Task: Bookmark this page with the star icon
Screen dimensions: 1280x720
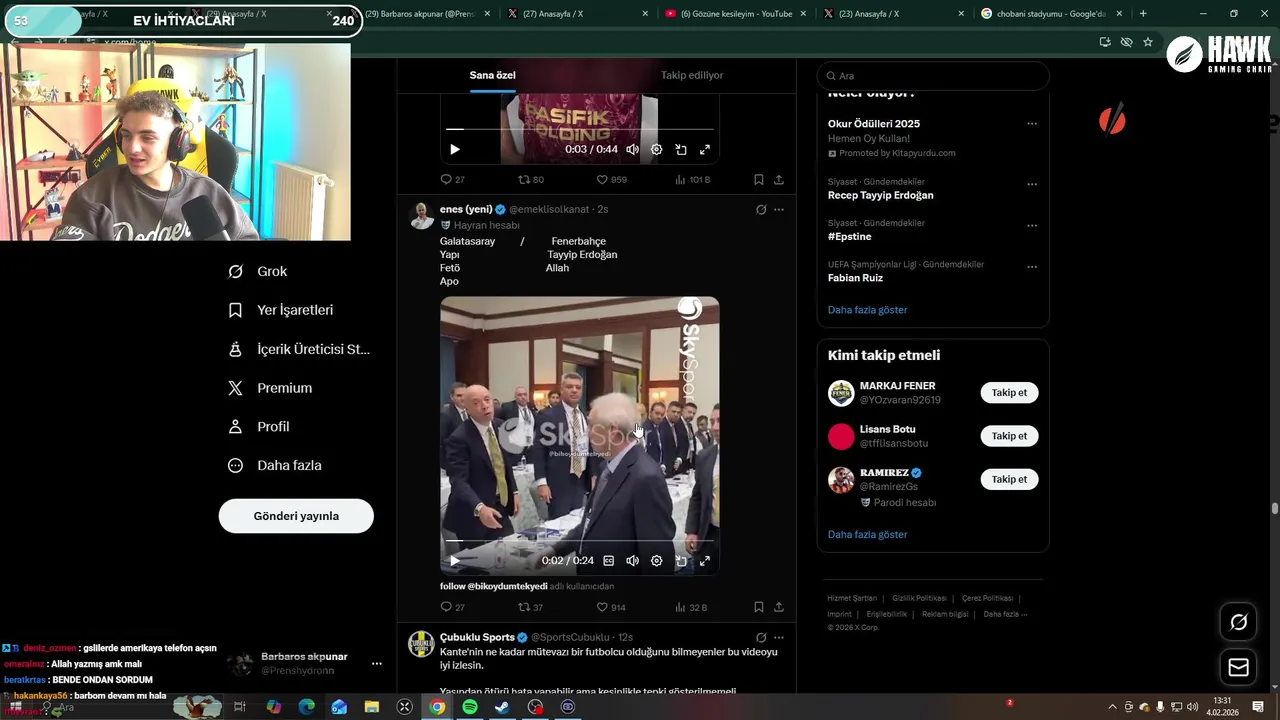Action: (x=1148, y=42)
